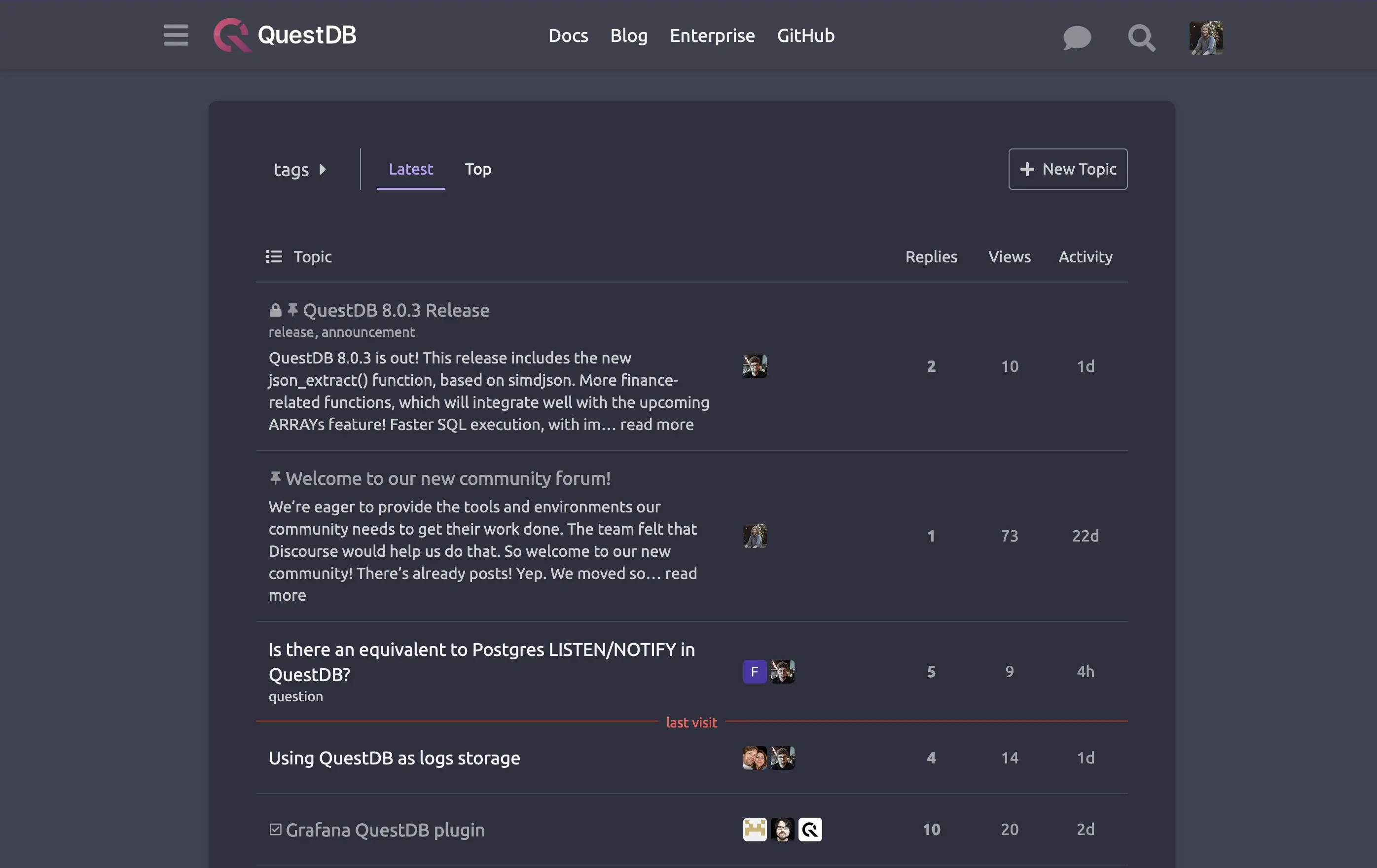Create a New Topic
Viewport: 1377px width, 868px height.
tap(1067, 169)
